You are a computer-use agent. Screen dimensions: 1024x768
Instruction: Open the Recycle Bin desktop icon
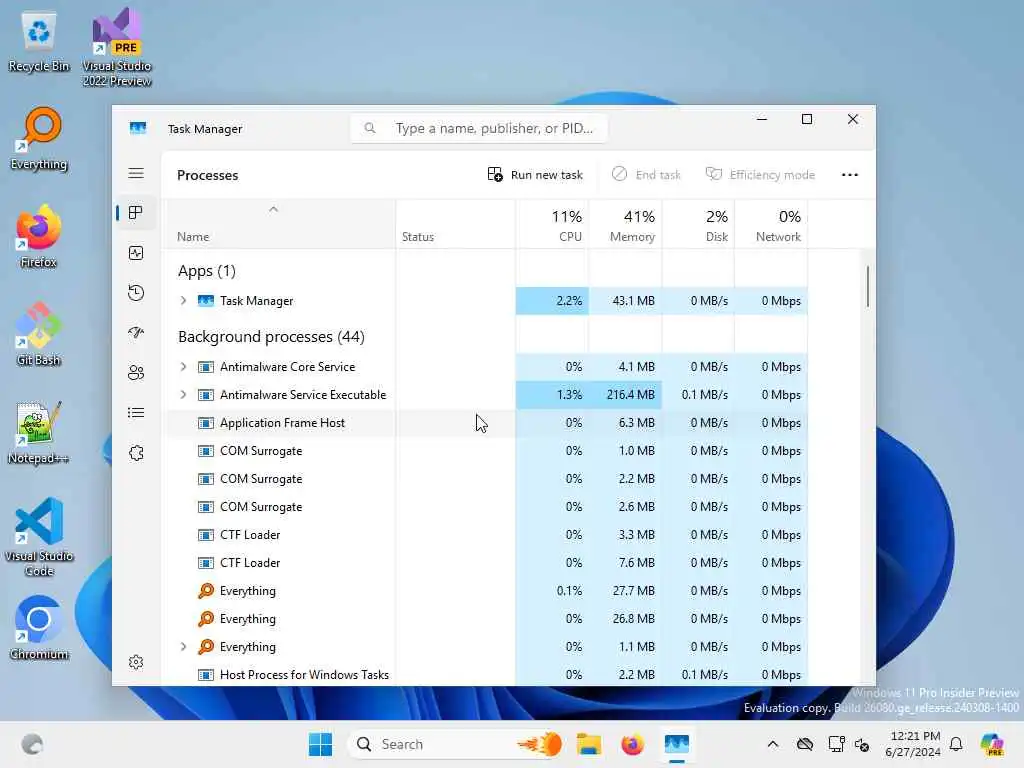click(x=39, y=42)
